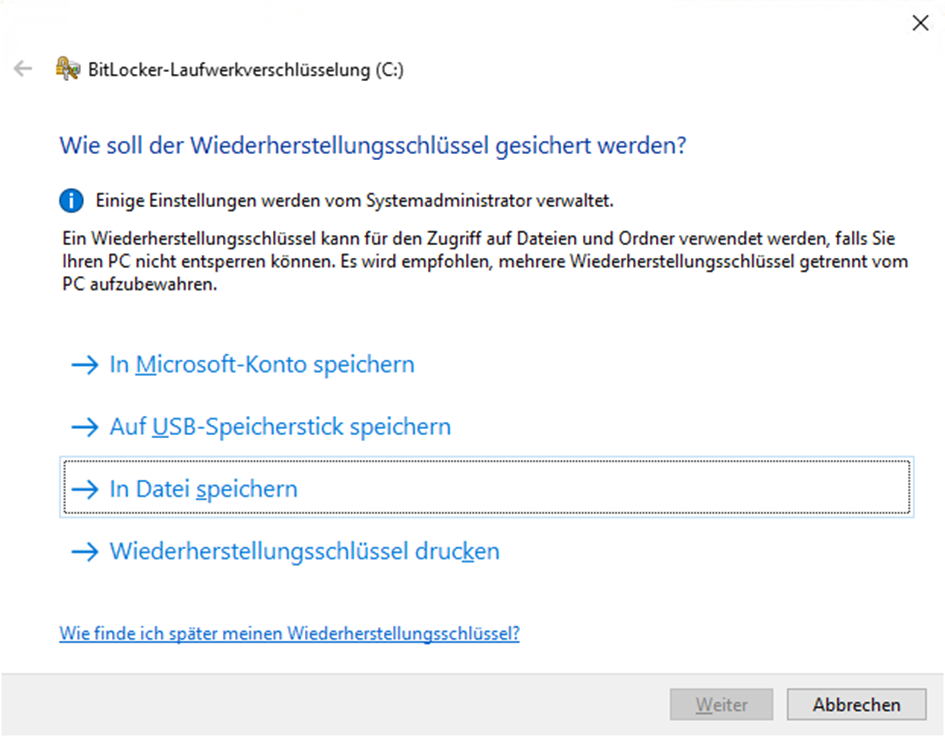Cancel with the Abbrechen button
Viewport: 945px width, 737px height.
856,704
